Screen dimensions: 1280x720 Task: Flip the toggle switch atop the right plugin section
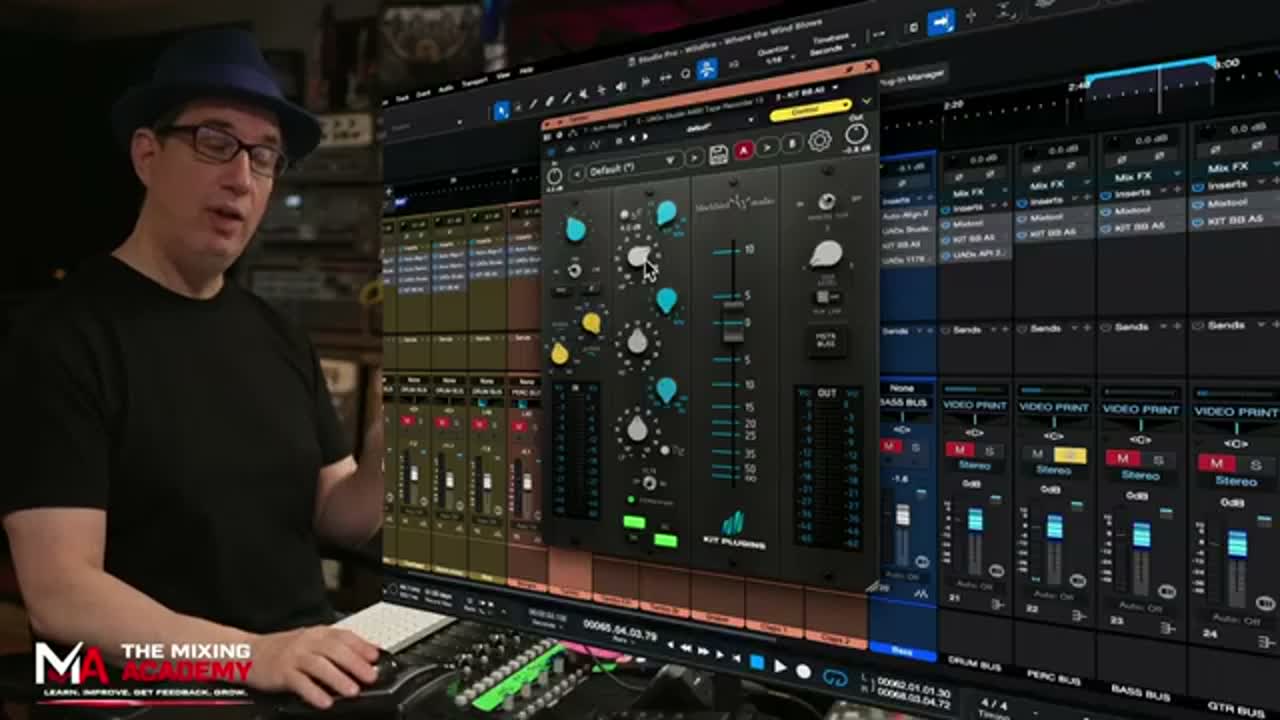tap(827, 202)
